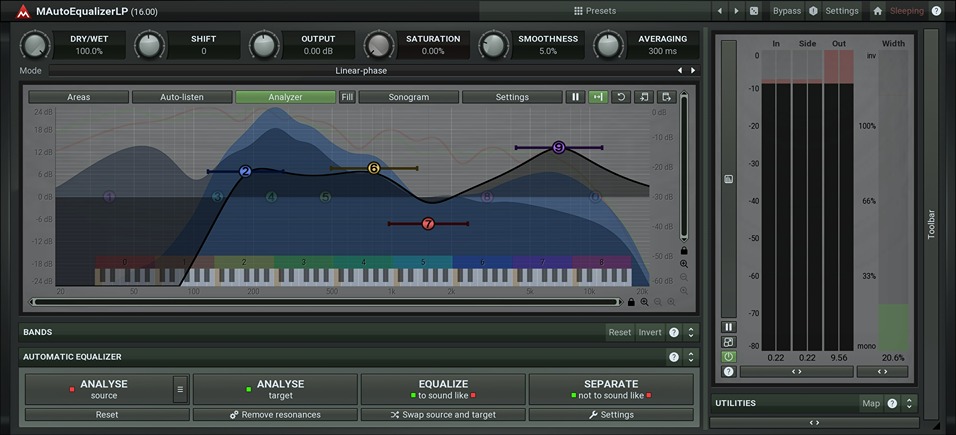Toggle the analyzer Fill option
956x435 pixels.
click(347, 97)
